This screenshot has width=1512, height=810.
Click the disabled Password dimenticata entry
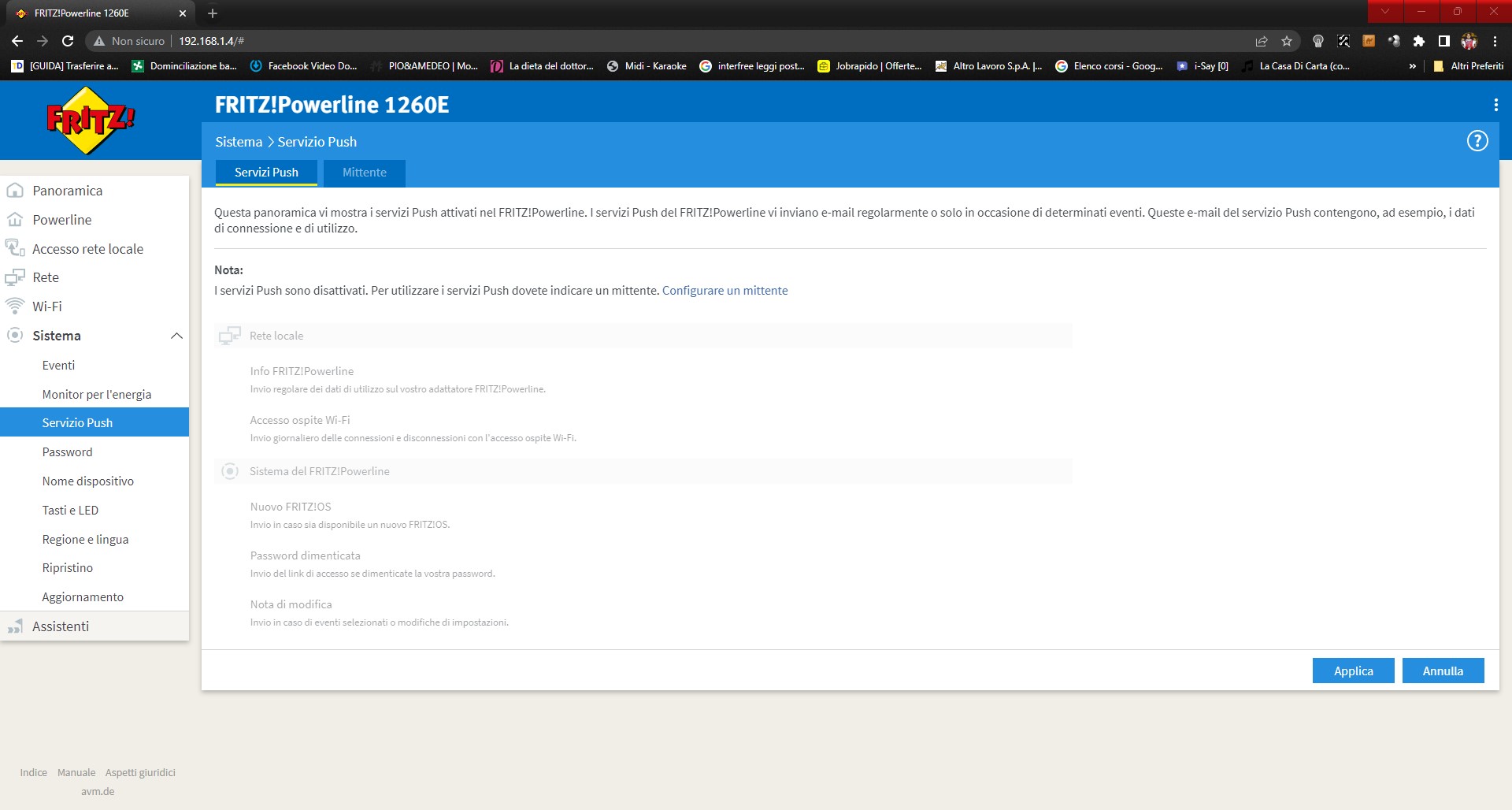coord(305,555)
